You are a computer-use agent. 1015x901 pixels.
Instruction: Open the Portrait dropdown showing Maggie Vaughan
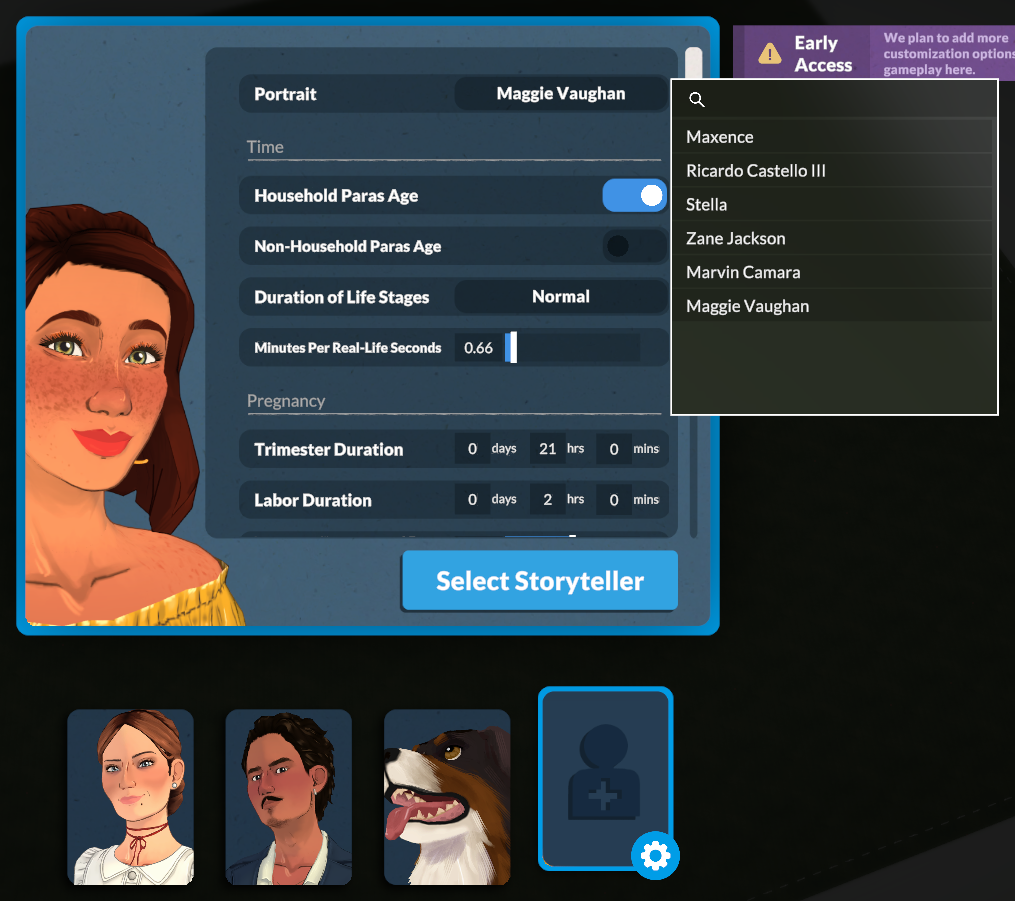click(561, 94)
